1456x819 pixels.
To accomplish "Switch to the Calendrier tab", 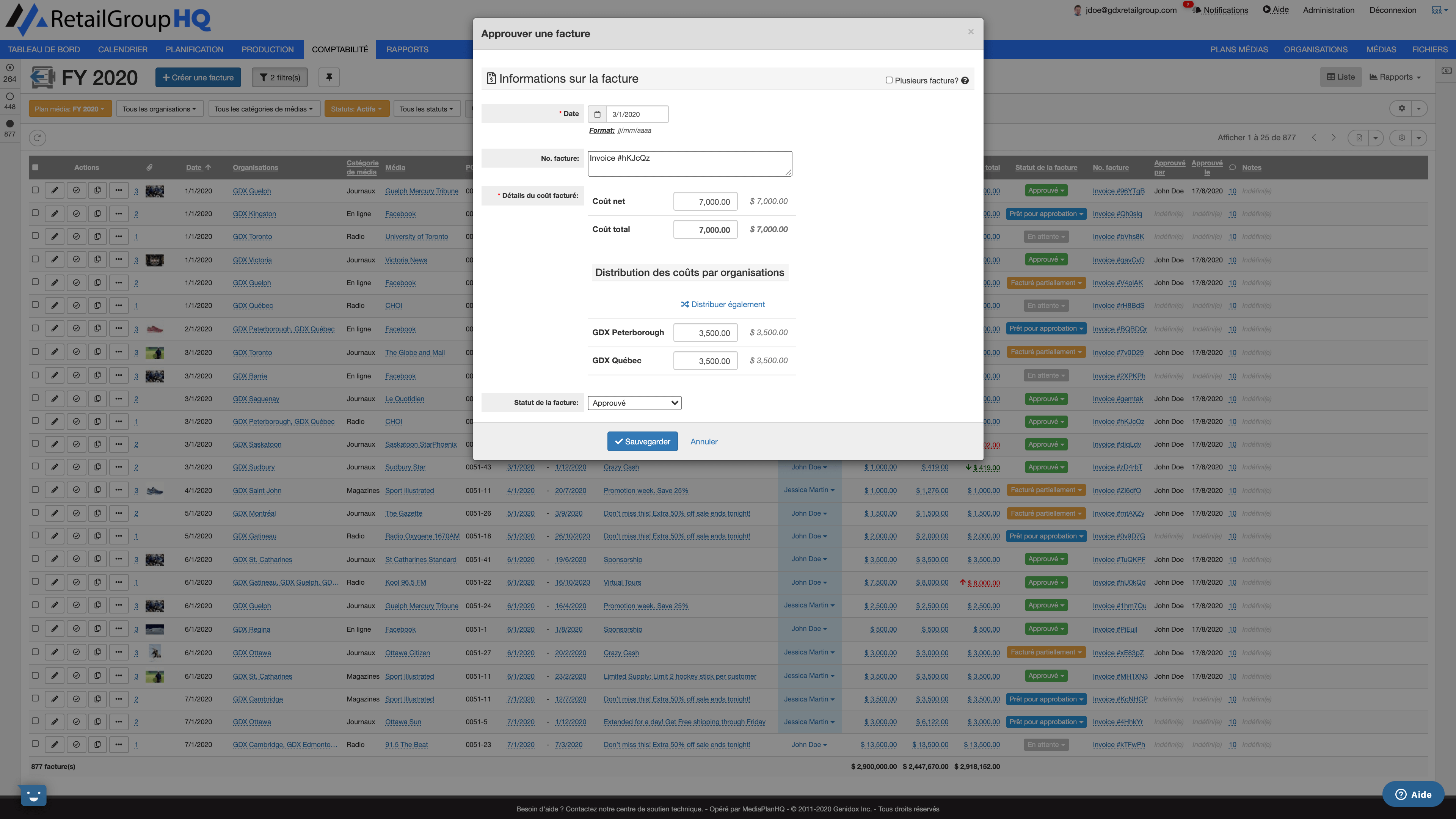I will tap(122, 49).
